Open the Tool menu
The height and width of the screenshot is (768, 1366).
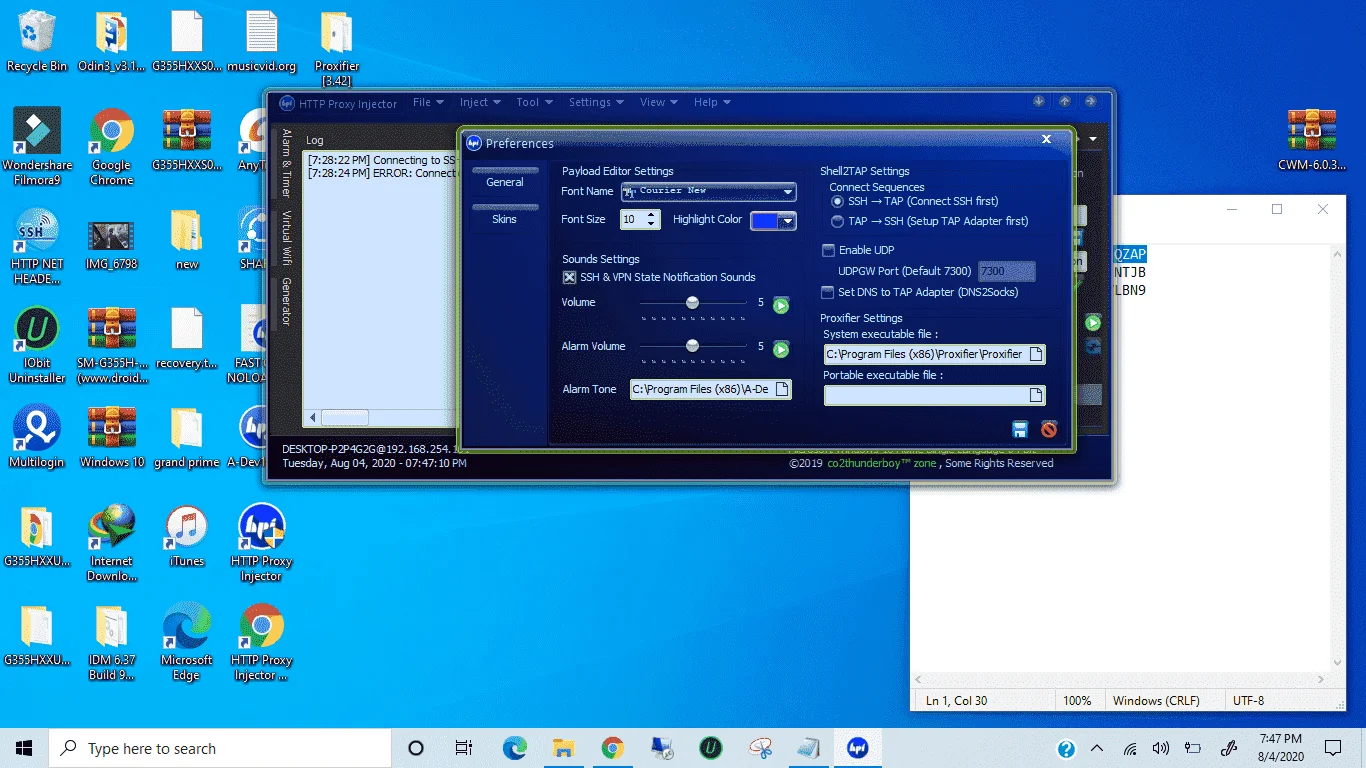tap(533, 102)
